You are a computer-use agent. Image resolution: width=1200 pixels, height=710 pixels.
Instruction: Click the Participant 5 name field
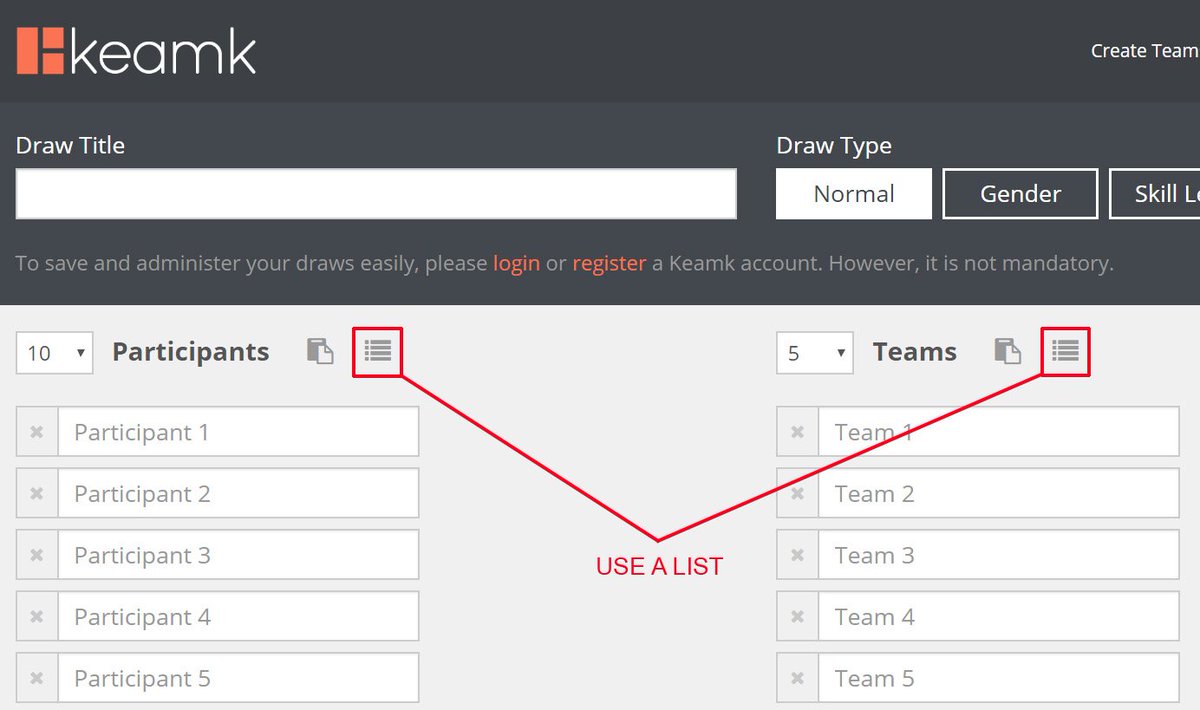click(238, 678)
